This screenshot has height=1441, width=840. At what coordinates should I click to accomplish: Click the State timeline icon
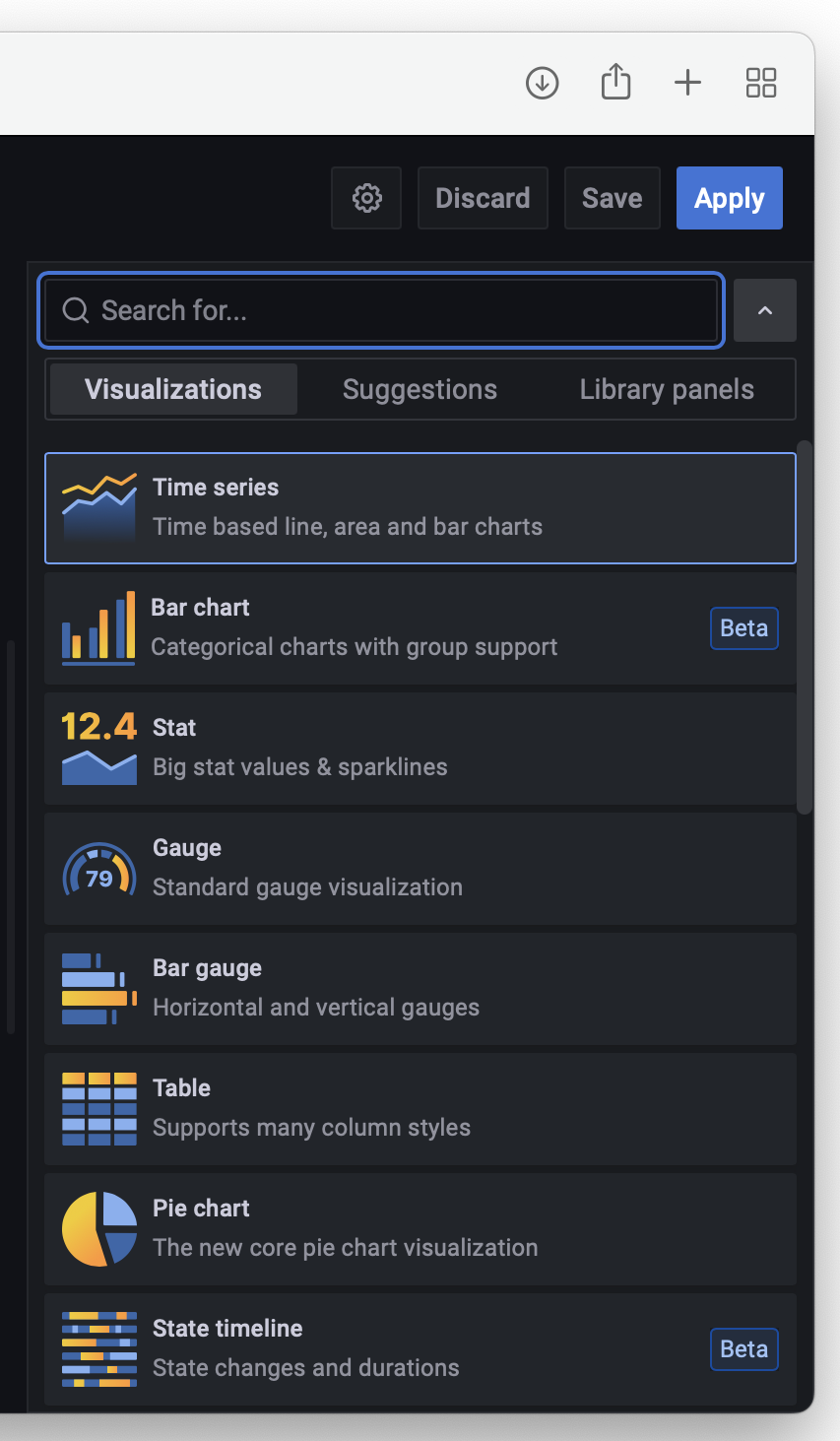99,1349
